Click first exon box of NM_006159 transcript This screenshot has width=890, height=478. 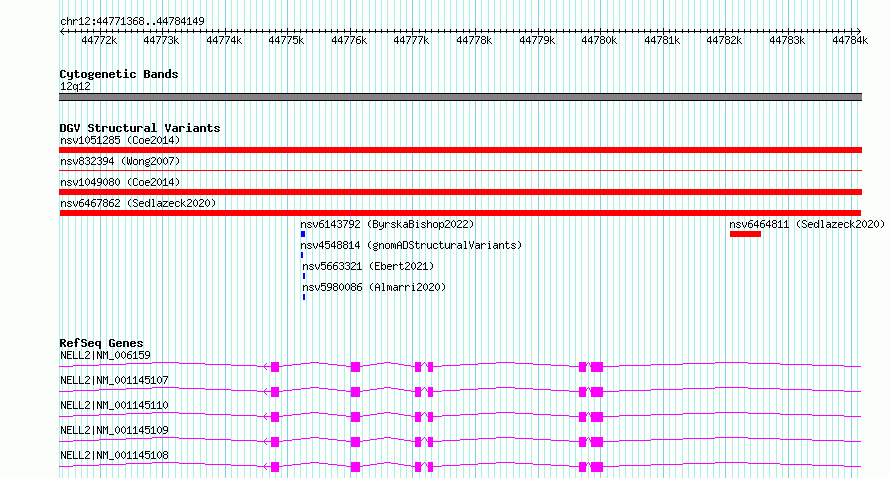(275, 367)
